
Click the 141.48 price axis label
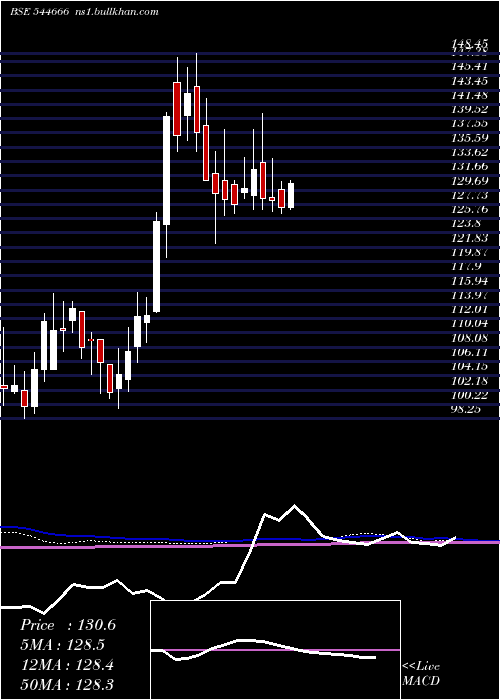pos(470,96)
